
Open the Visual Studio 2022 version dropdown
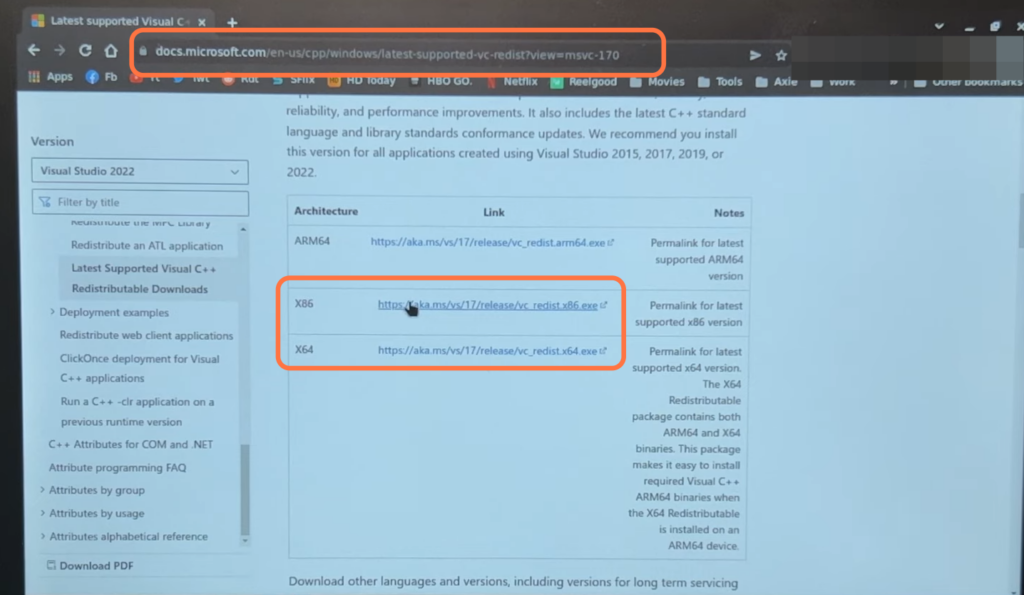[x=140, y=171]
